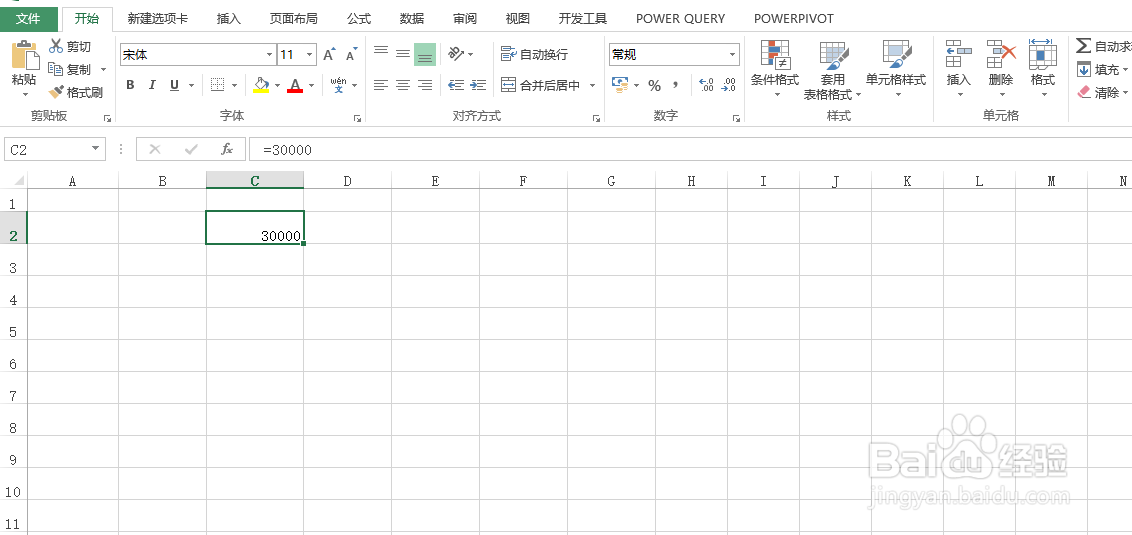Open number group dialog launcher
The width and height of the screenshot is (1132, 535).
coord(736,118)
